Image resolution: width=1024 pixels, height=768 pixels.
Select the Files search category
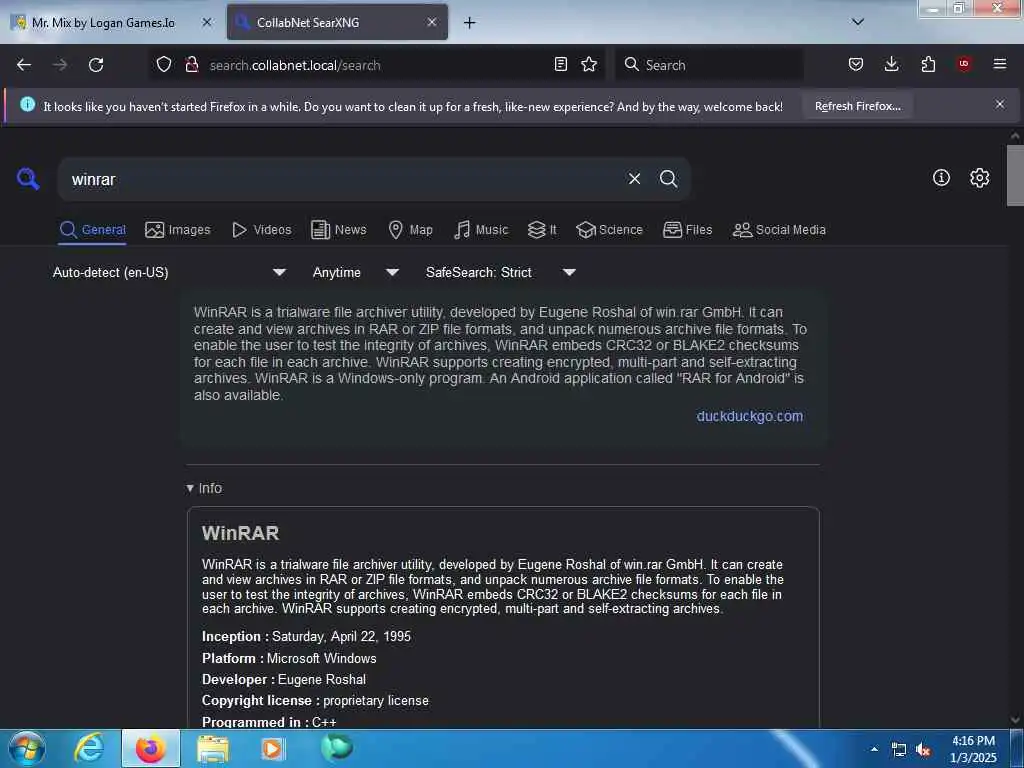[688, 230]
